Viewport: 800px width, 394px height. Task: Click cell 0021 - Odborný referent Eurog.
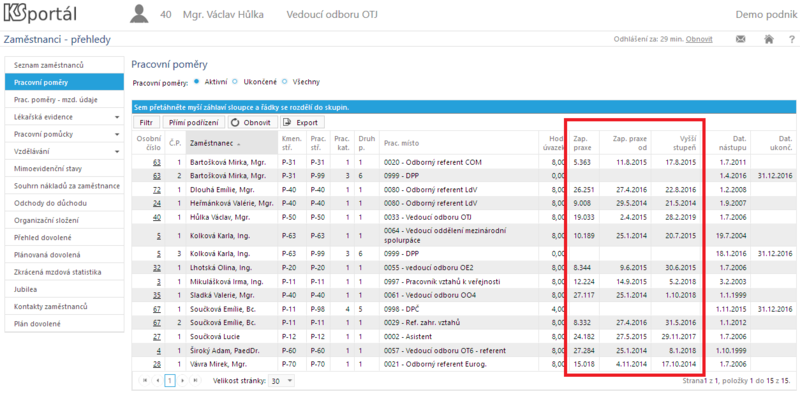pos(459,364)
